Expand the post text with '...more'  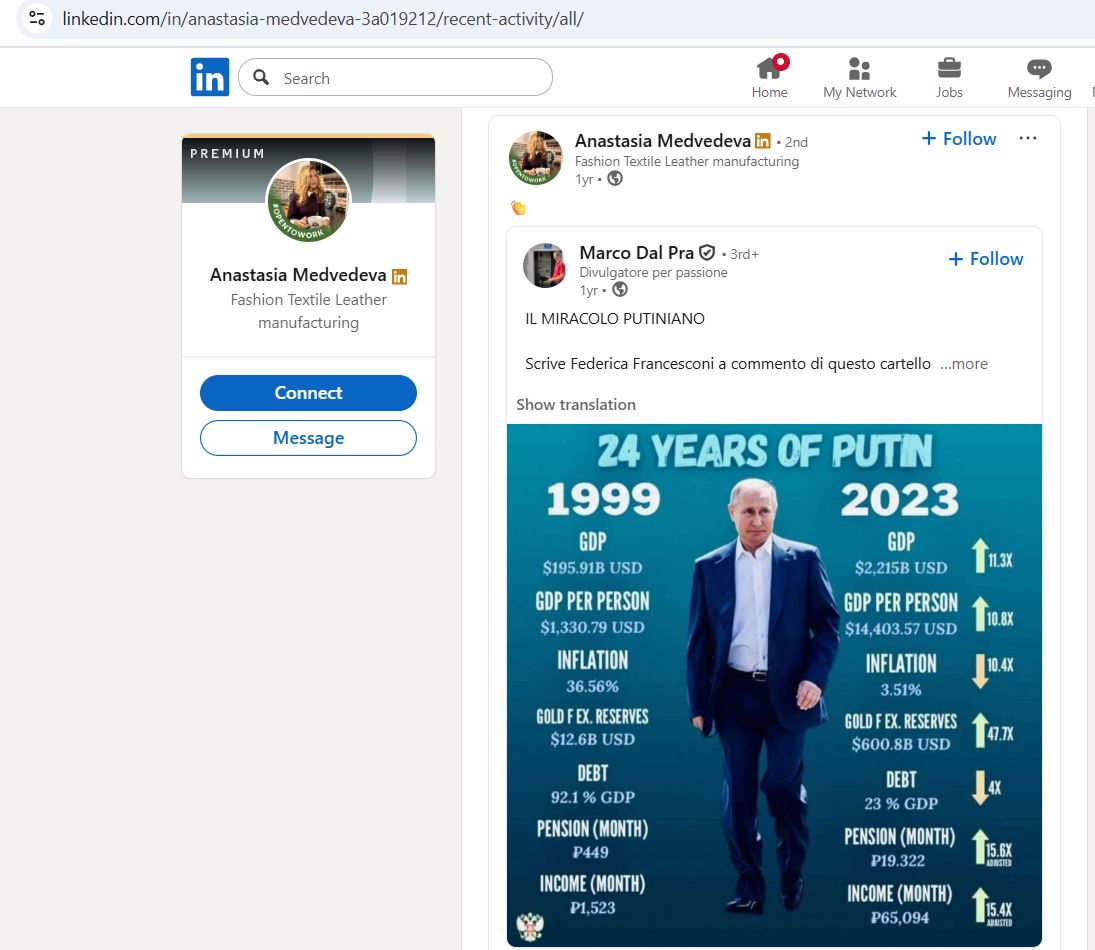pos(963,364)
